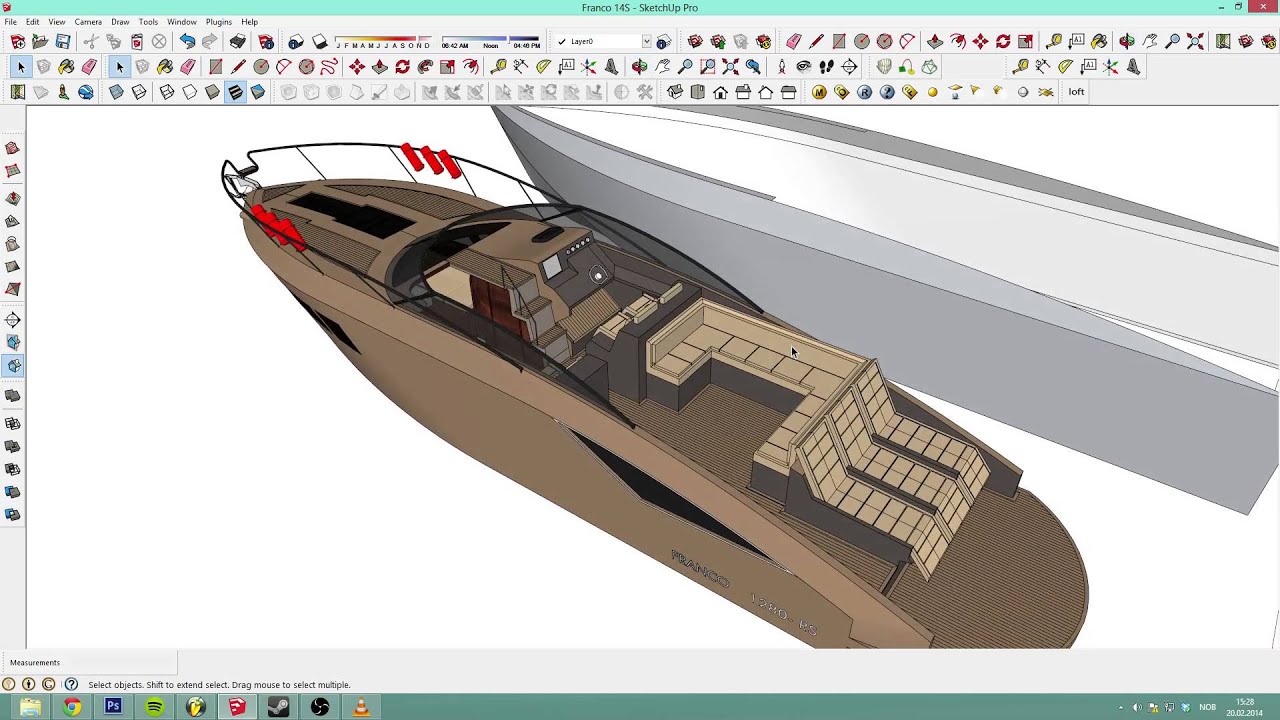Viewport: 1280px width, 720px height.
Task: Open Chrome from the taskbar
Action: [x=72, y=707]
